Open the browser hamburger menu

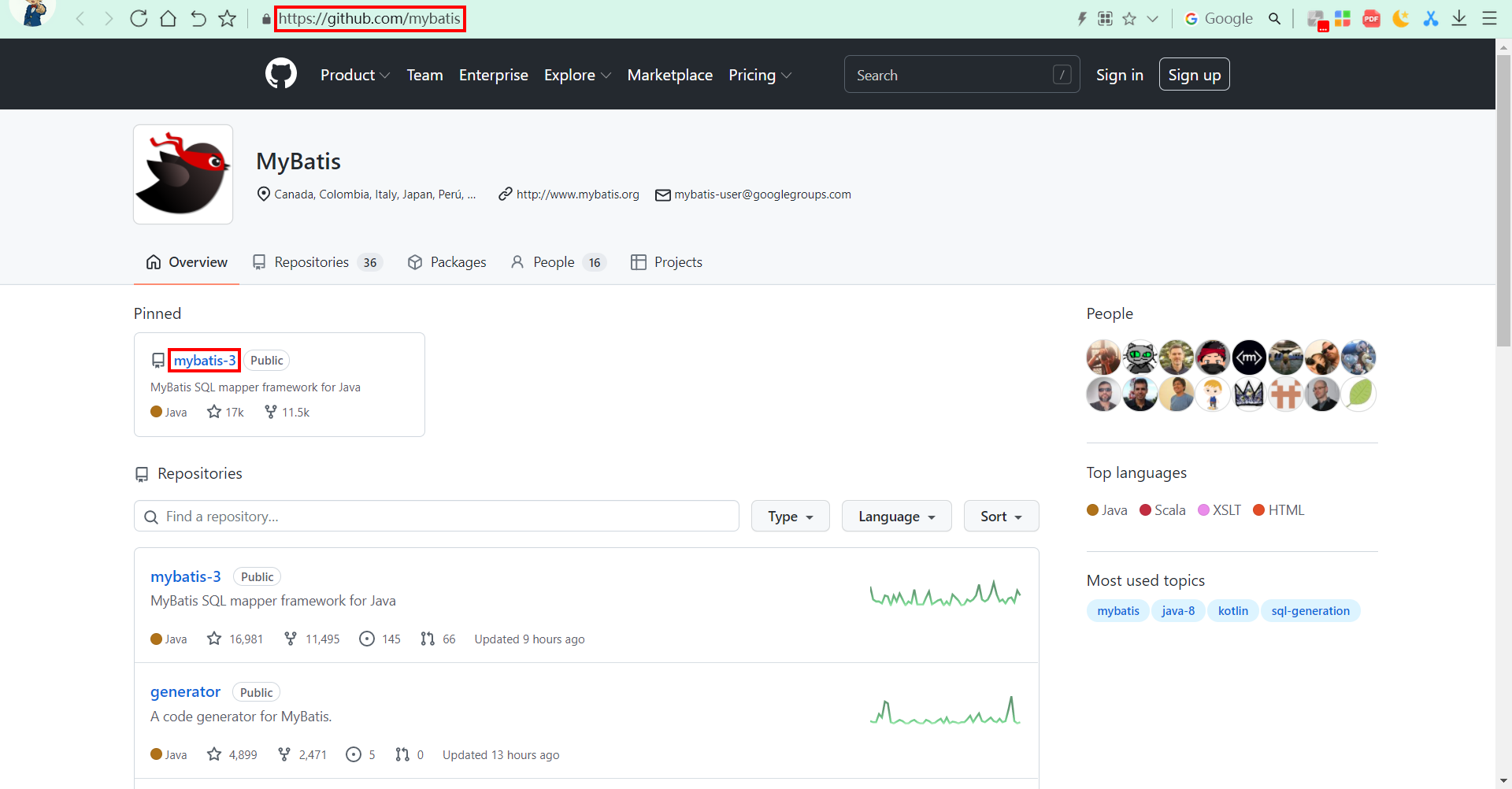[1489, 18]
